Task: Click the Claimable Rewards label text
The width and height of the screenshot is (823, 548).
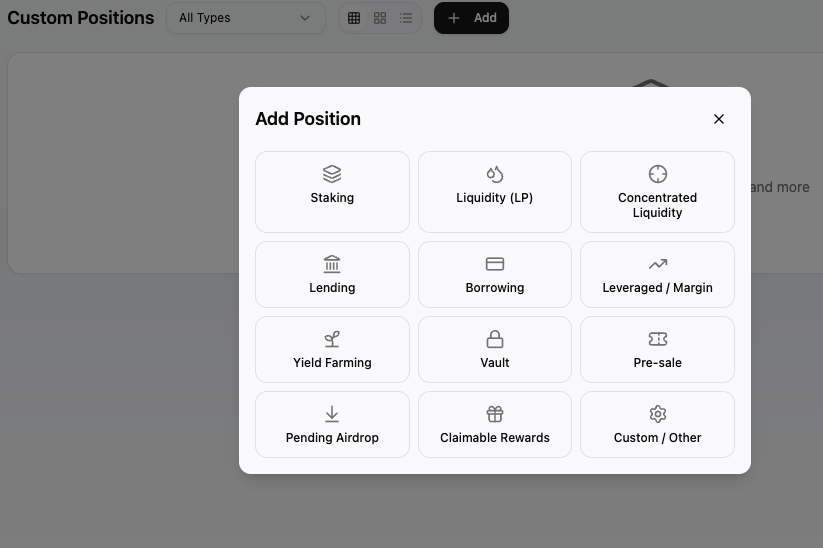Action: coord(495,438)
